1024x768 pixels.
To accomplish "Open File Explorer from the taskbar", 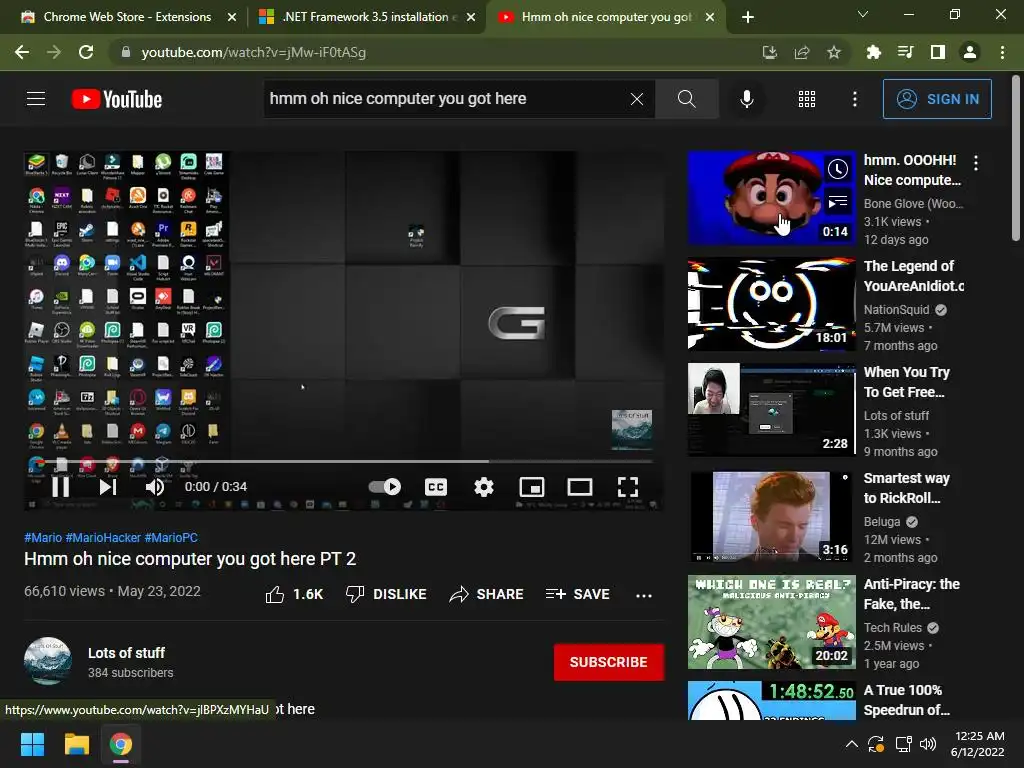I will coord(76,744).
